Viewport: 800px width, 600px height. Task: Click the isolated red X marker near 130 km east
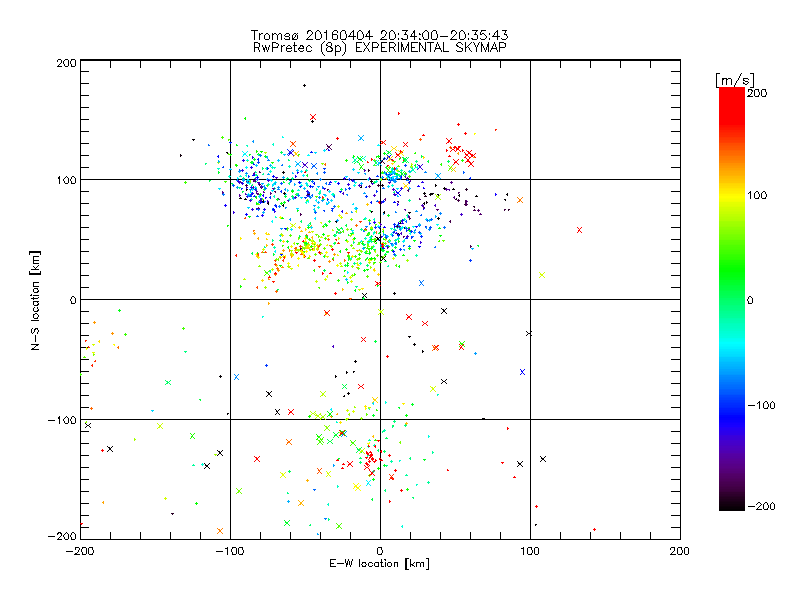point(579,230)
